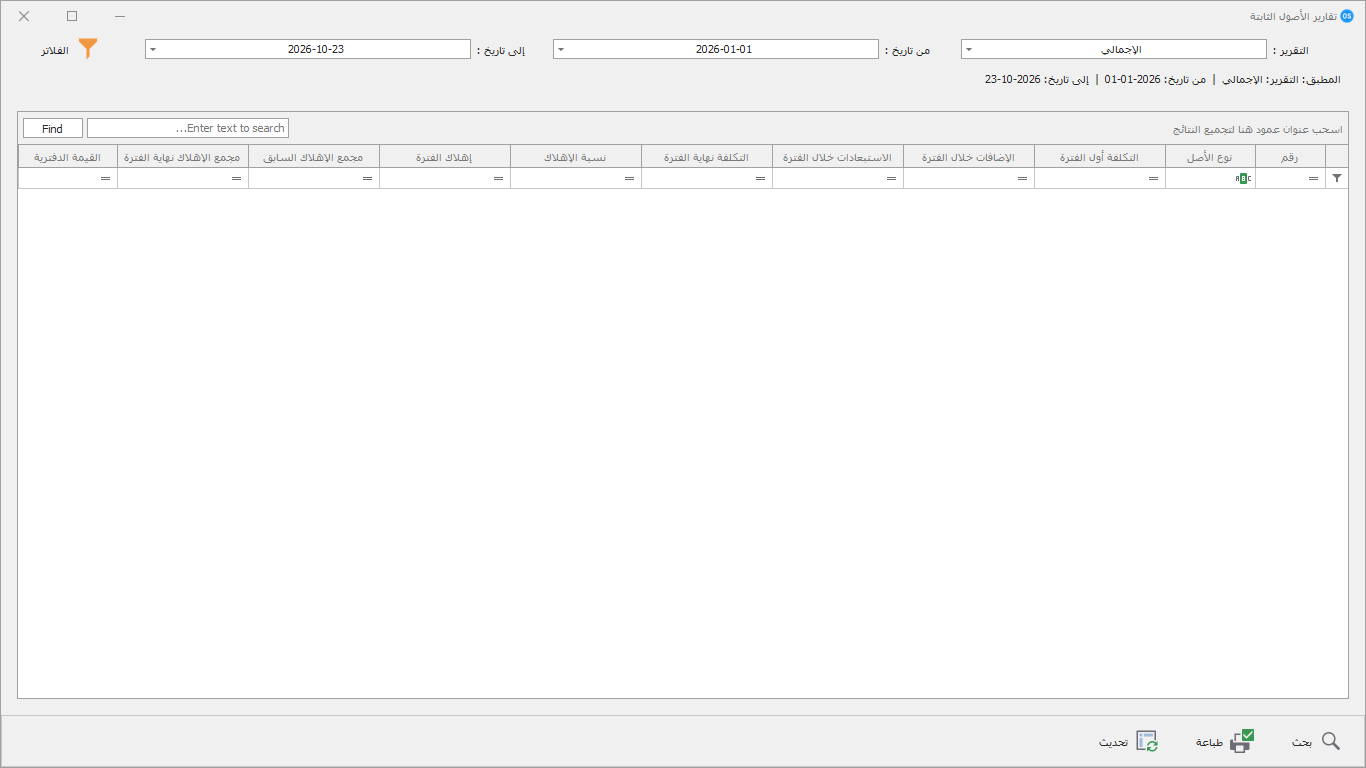Click the القيمة الدفترية column header

point(68,157)
